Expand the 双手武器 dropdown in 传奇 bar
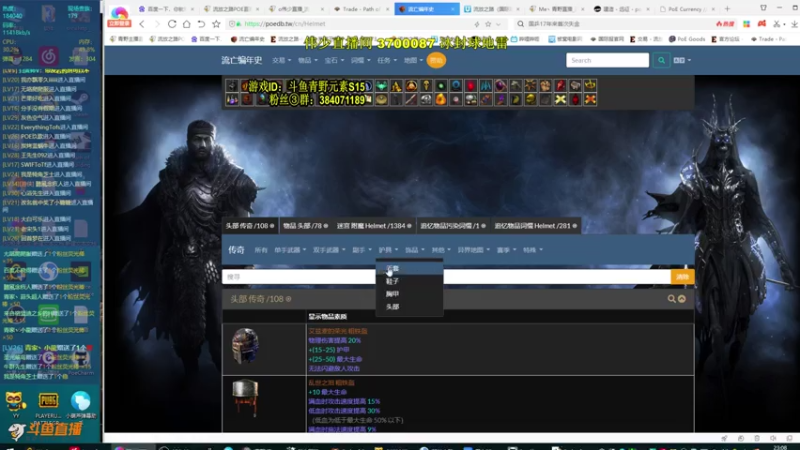Viewport: 800px width, 450px height. point(329,250)
